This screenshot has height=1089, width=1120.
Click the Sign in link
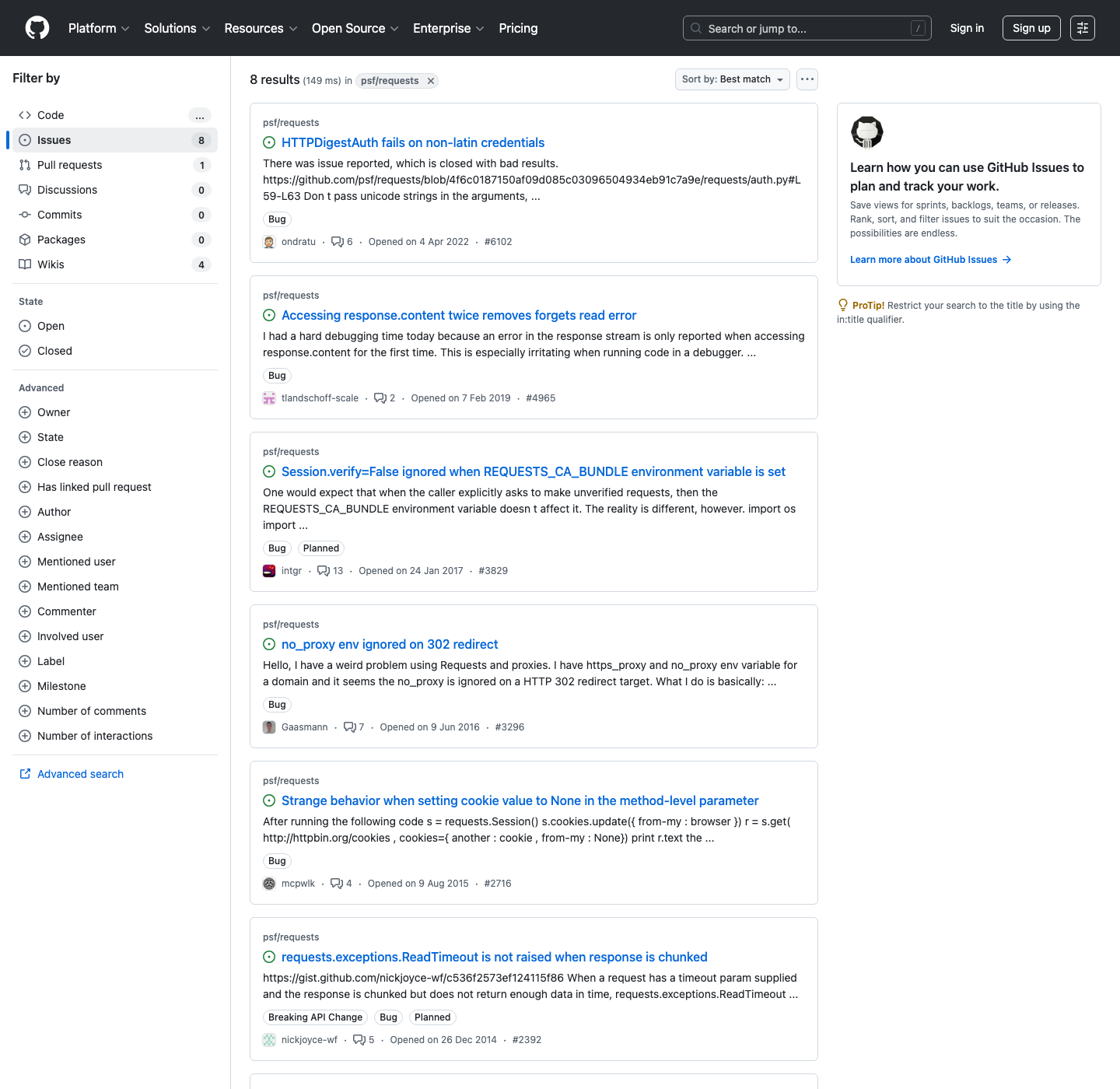click(967, 28)
